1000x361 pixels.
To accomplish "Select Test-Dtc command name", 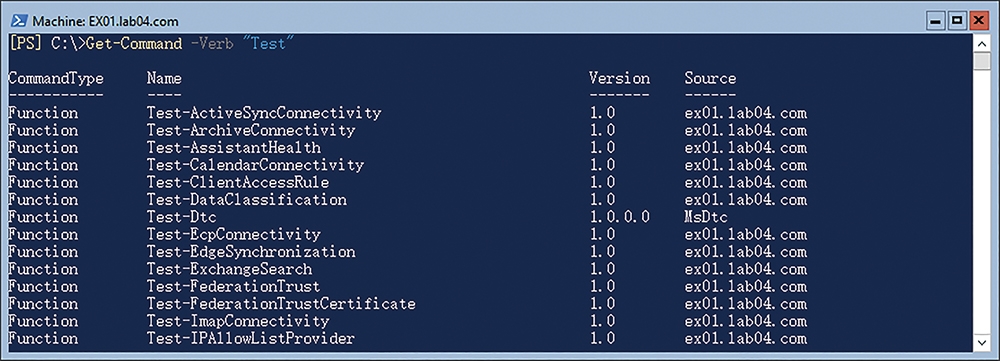I will pyautogui.click(x=181, y=217).
